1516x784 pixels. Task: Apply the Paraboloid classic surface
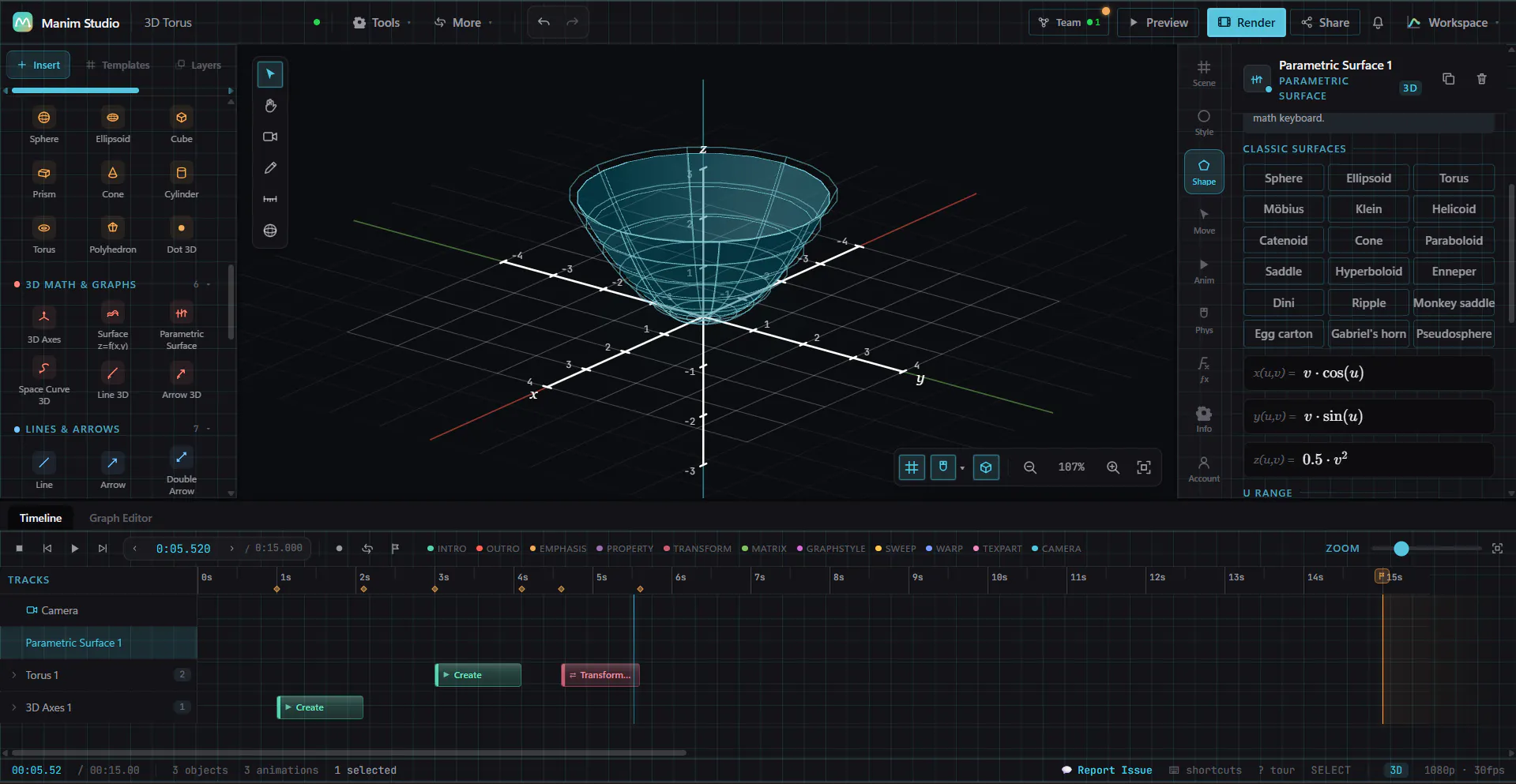point(1454,241)
